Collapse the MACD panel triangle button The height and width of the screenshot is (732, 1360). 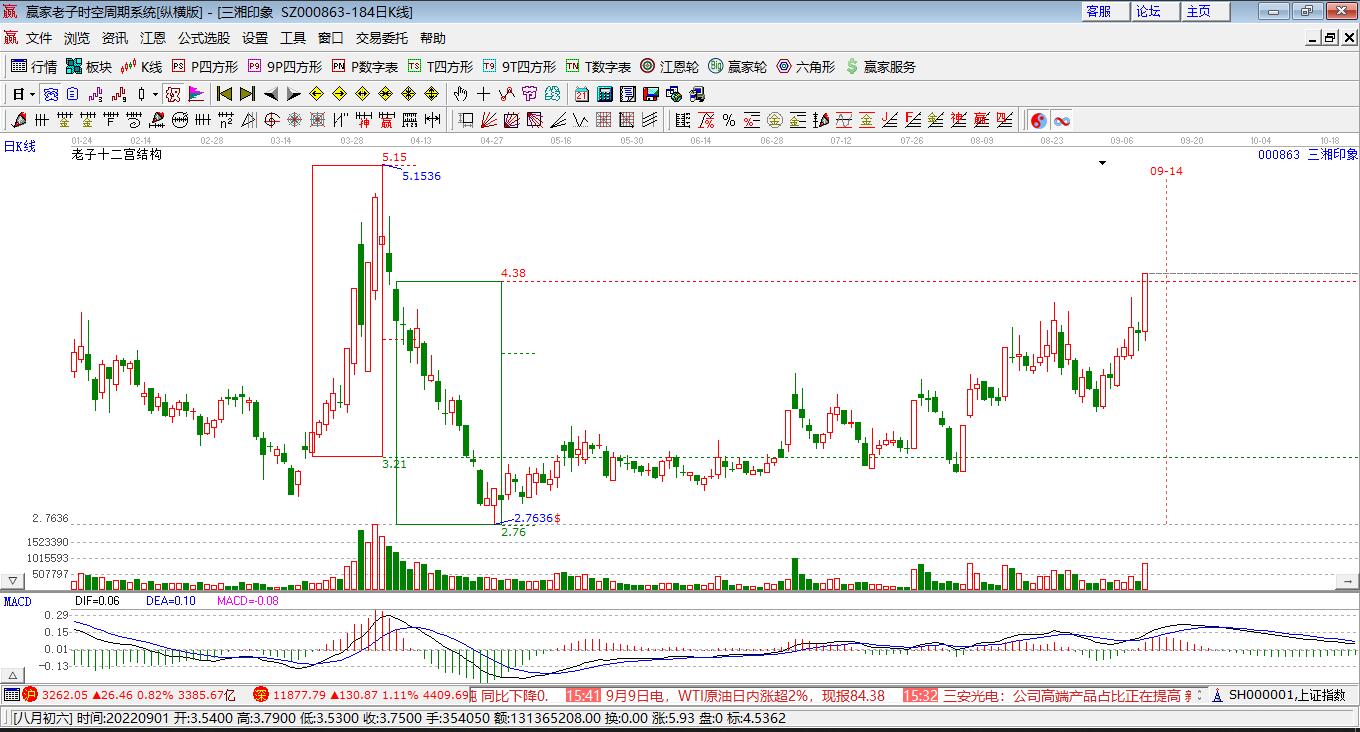(13, 676)
